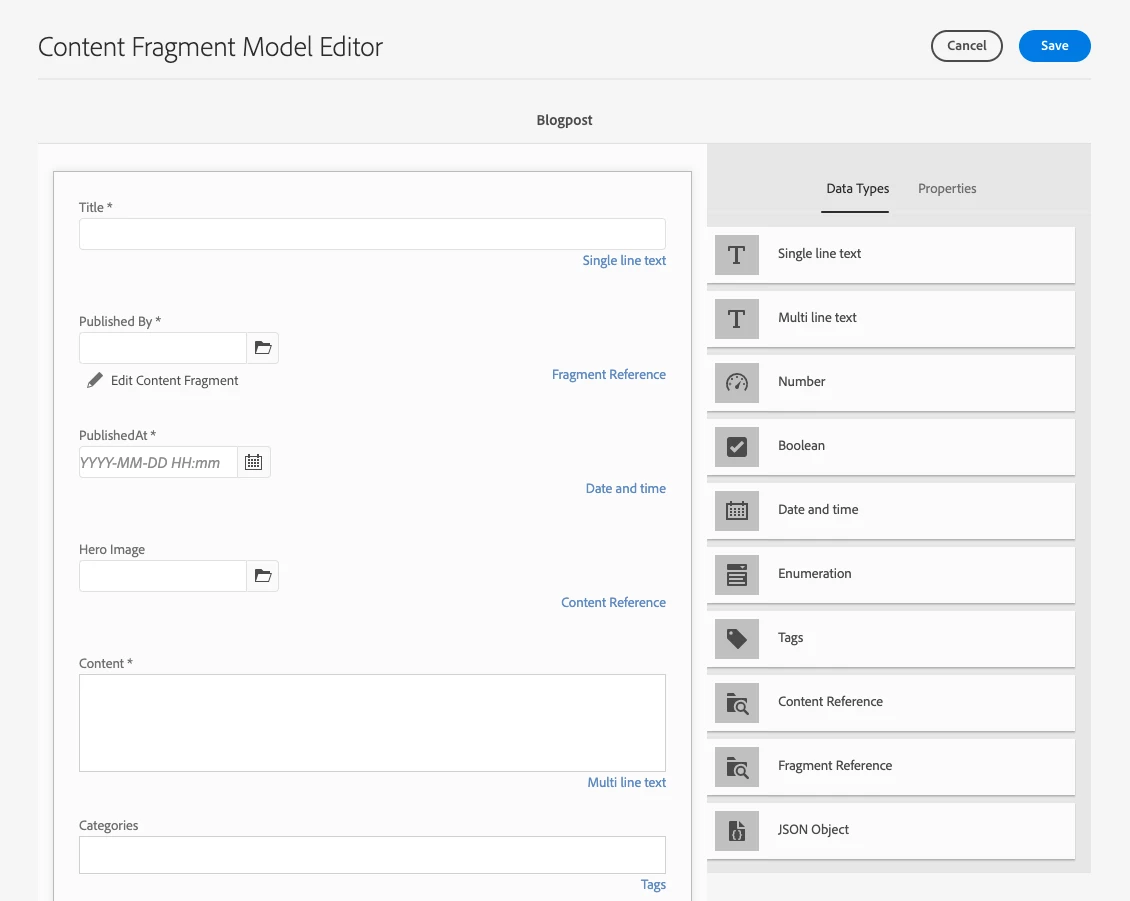This screenshot has width=1130, height=901.
Task: Click the Single line text data type icon
Action: (x=737, y=255)
